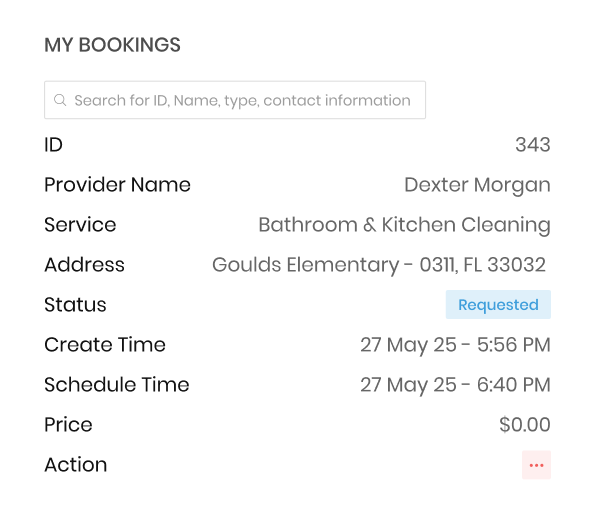The width and height of the screenshot is (595, 507).
Task: Click create time 5:56 PM value
Action: (x=455, y=345)
